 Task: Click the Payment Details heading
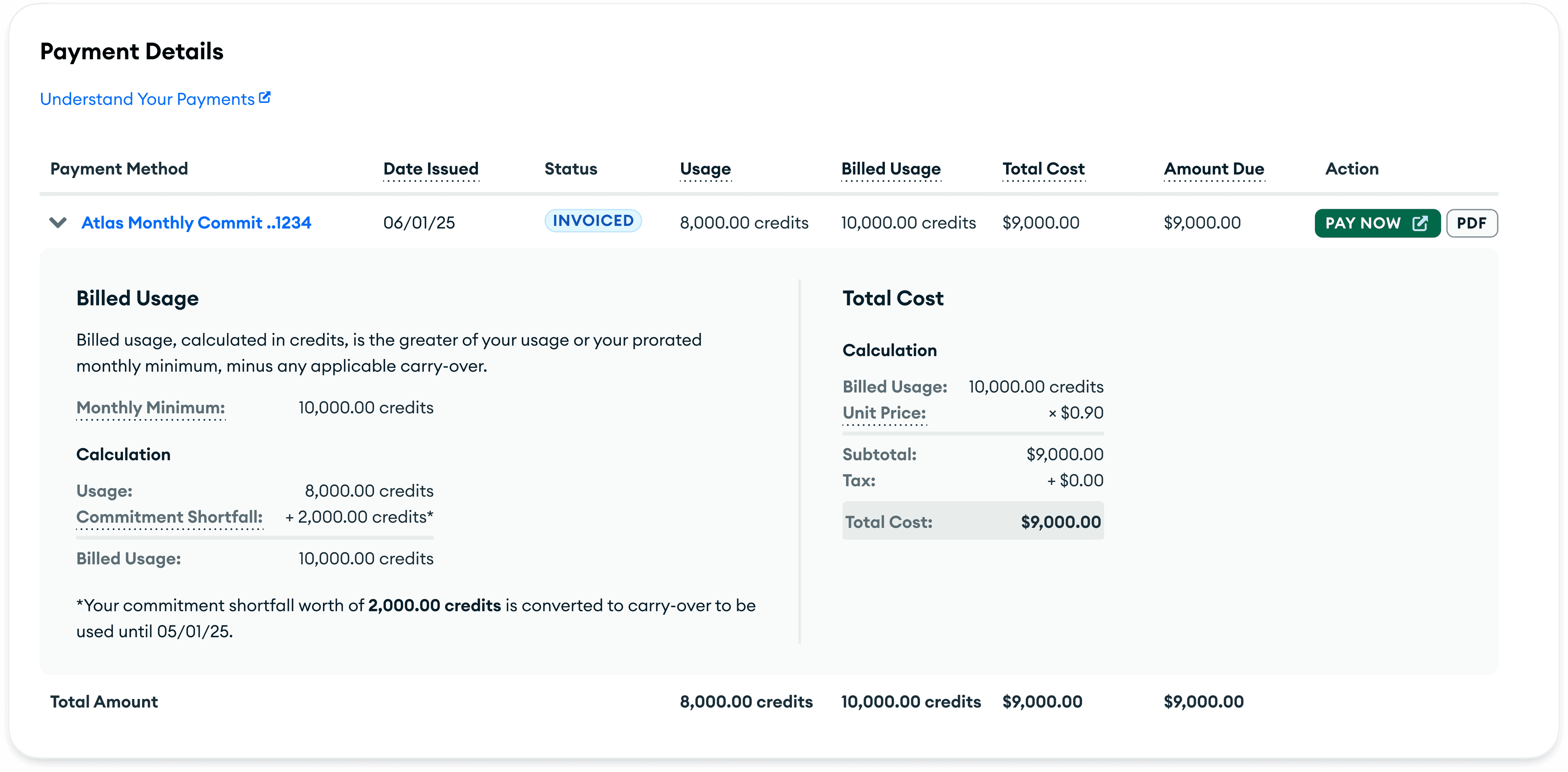point(131,51)
